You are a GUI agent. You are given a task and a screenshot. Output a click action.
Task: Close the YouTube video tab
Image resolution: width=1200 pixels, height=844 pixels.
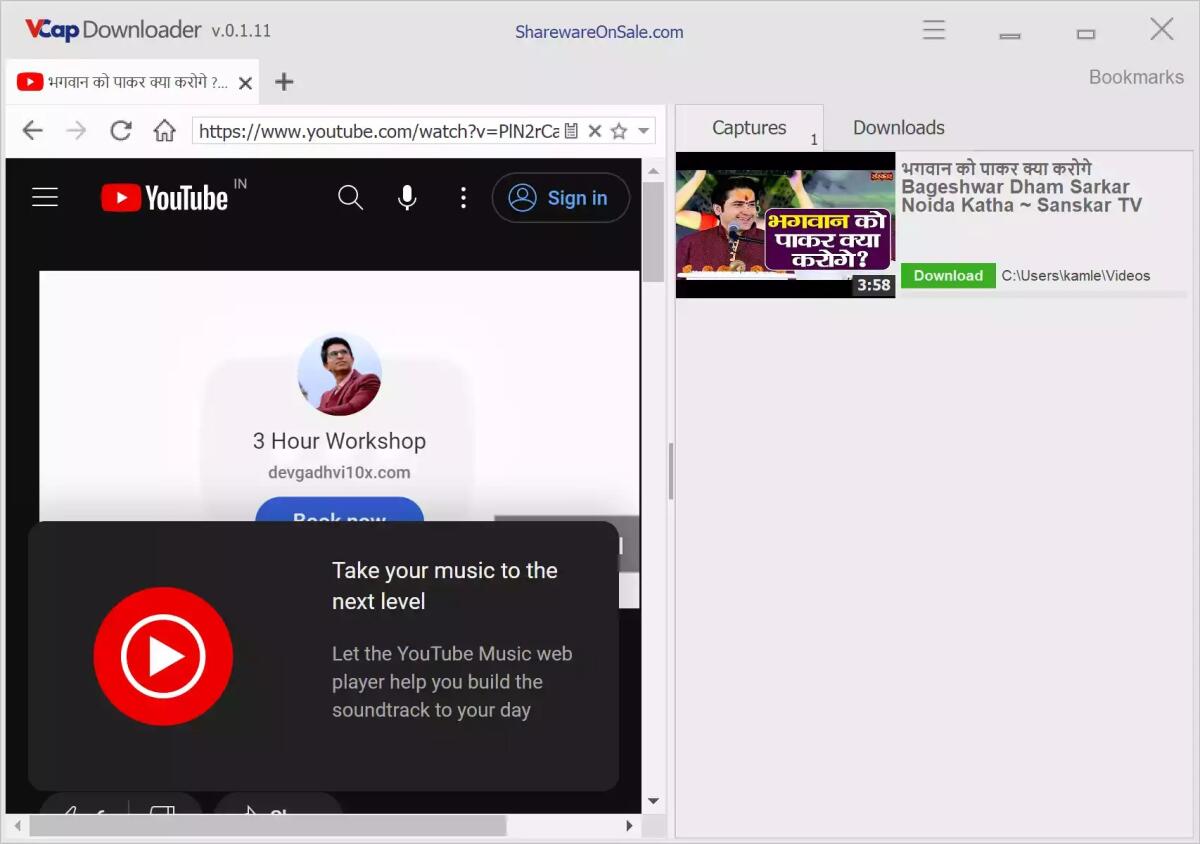coord(245,83)
